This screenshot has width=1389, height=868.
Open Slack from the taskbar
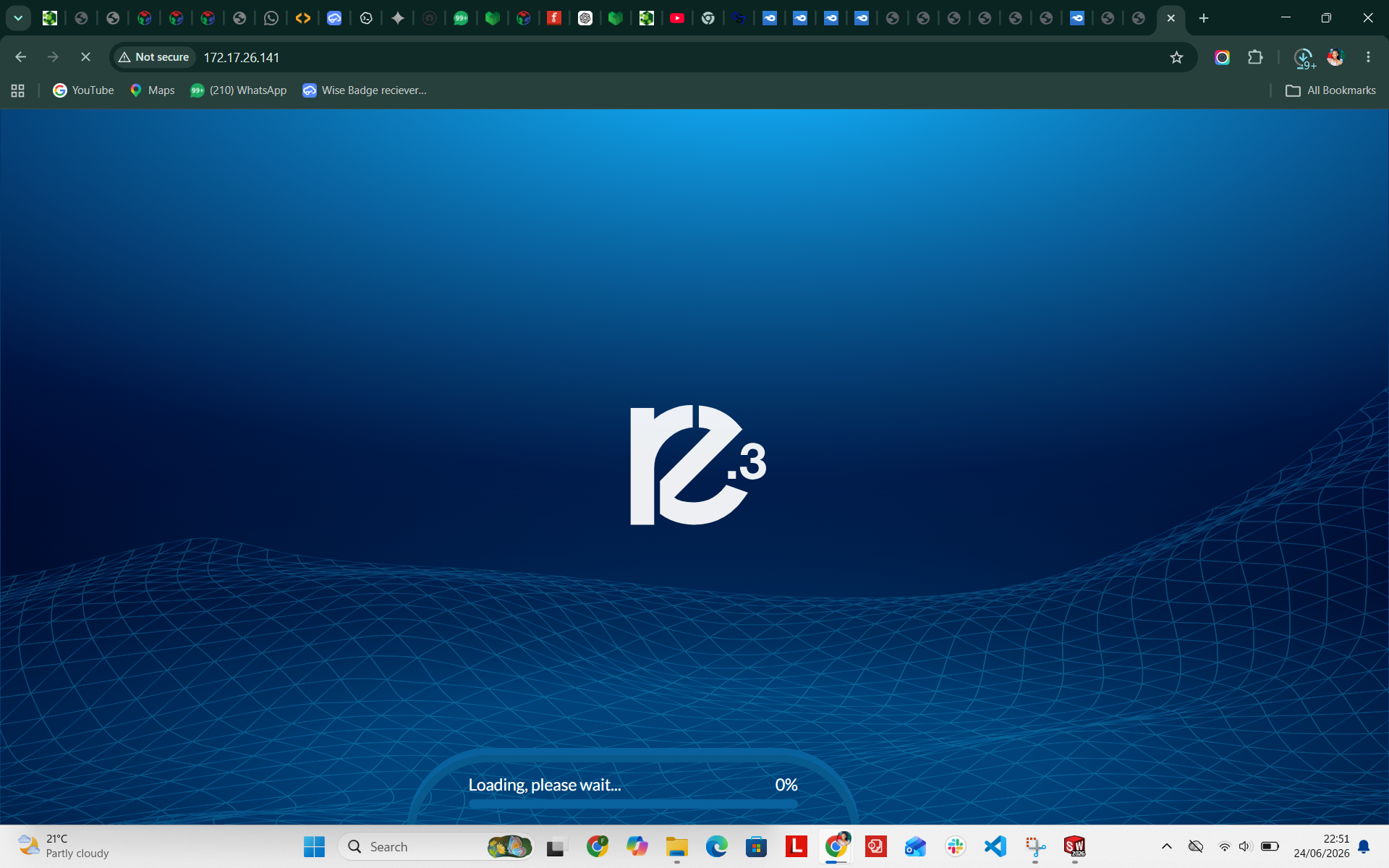[x=956, y=846]
